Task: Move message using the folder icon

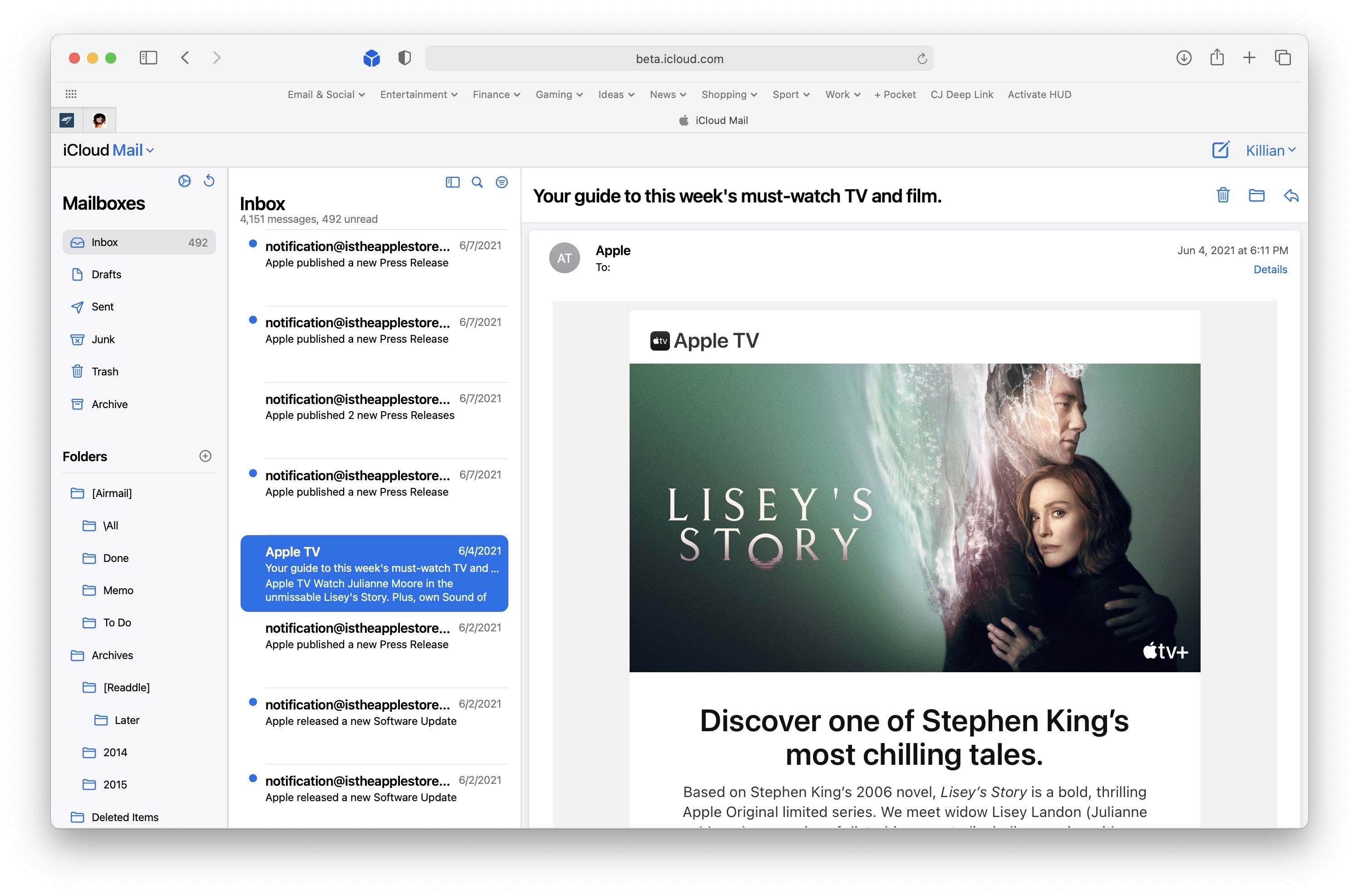Action: pyautogui.click(x=1256, y=196)
